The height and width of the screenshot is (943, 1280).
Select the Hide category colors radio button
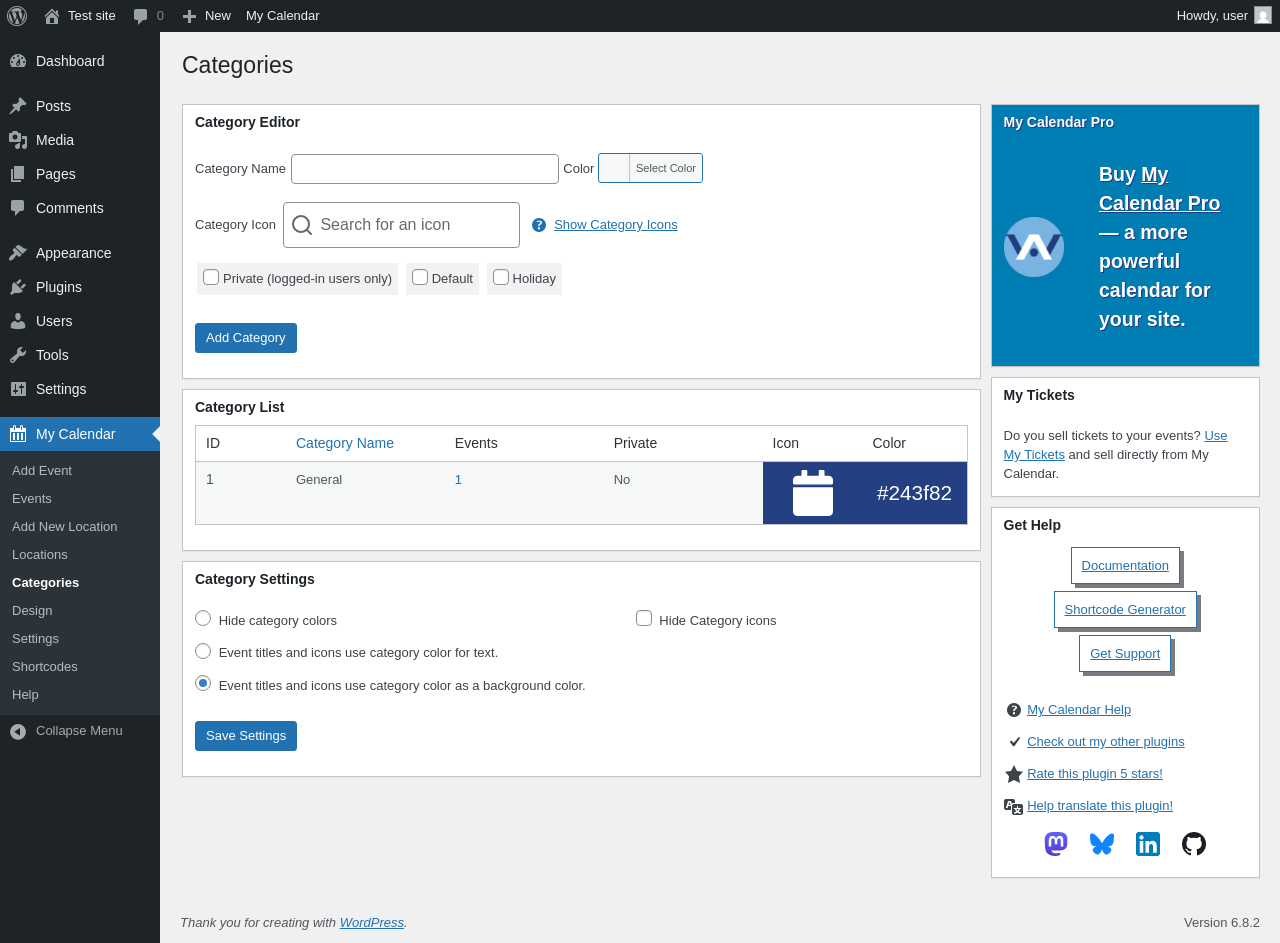pos(203,618)
